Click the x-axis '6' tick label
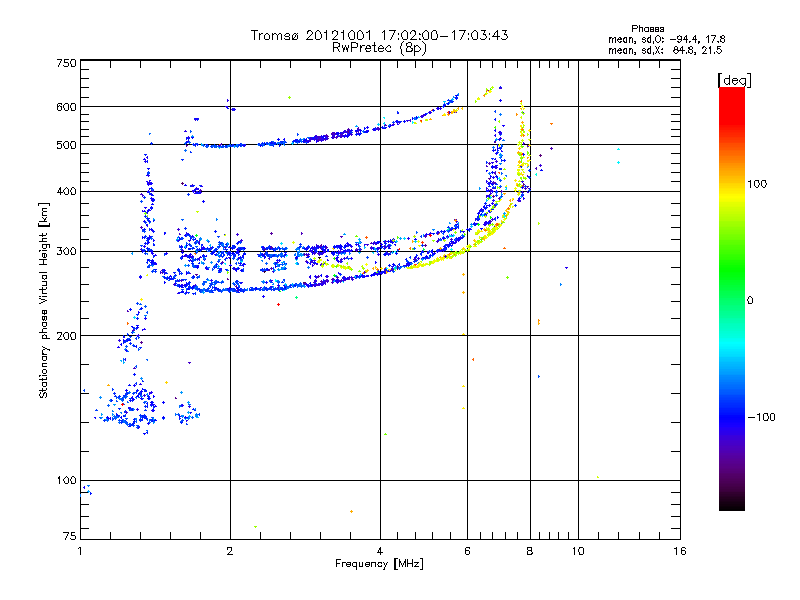Viewport: 800px width, 600px height. pos(467,551)
